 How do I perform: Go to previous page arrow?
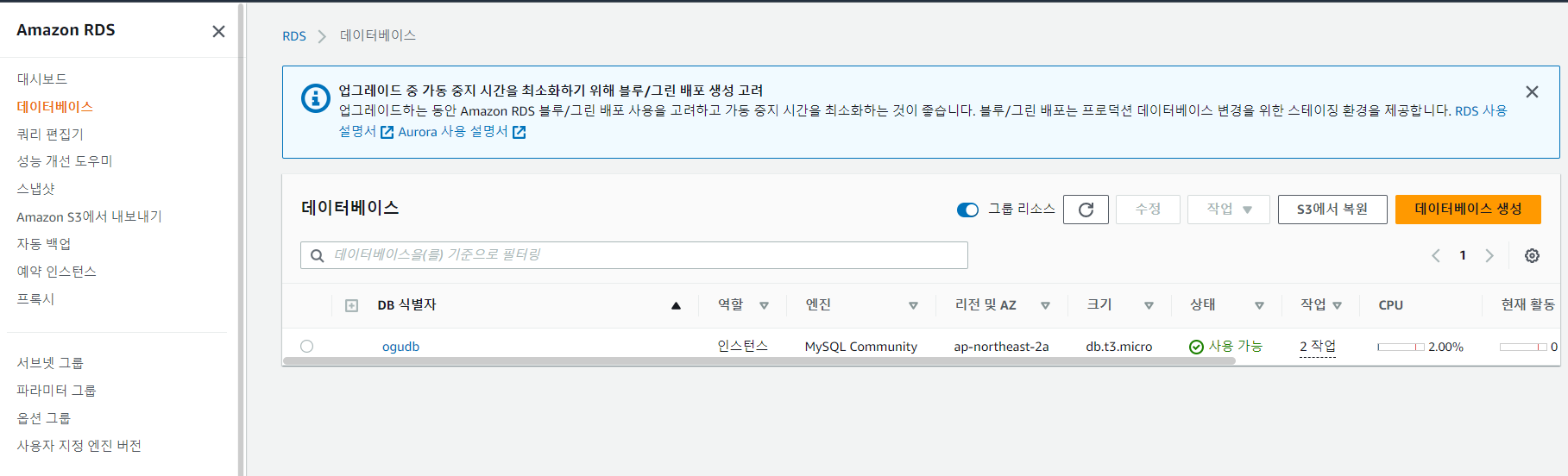click(1436, 255)
